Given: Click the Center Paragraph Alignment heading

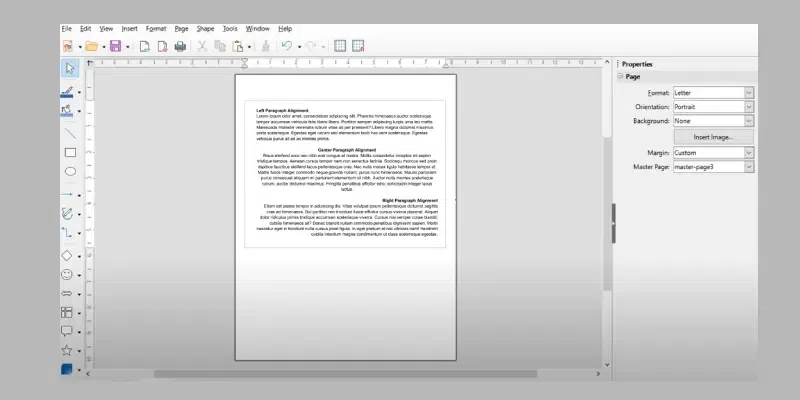Looking at the screenshot, I should (x=346, y=150).
